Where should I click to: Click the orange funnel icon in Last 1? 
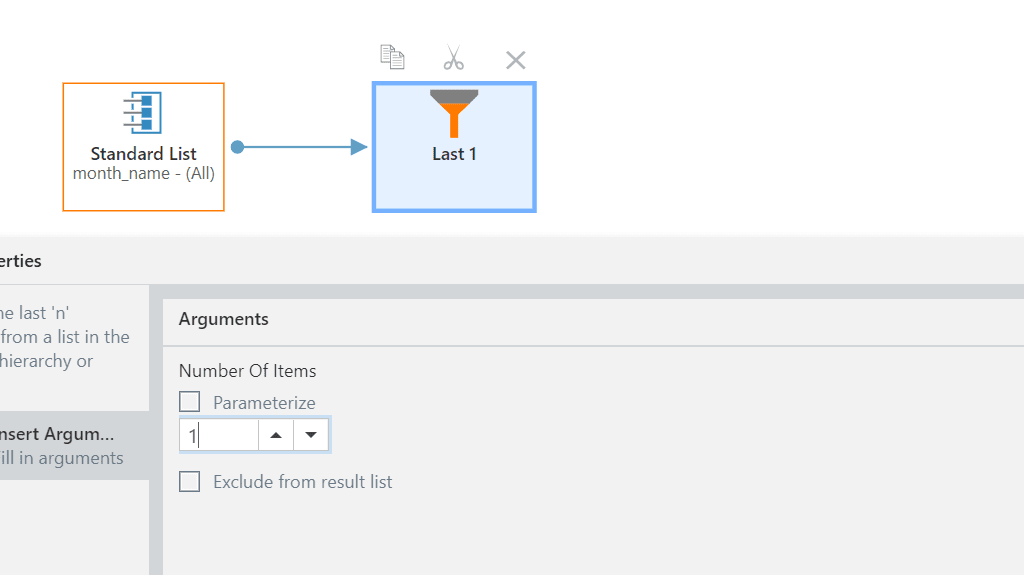(x=454, y=112)
